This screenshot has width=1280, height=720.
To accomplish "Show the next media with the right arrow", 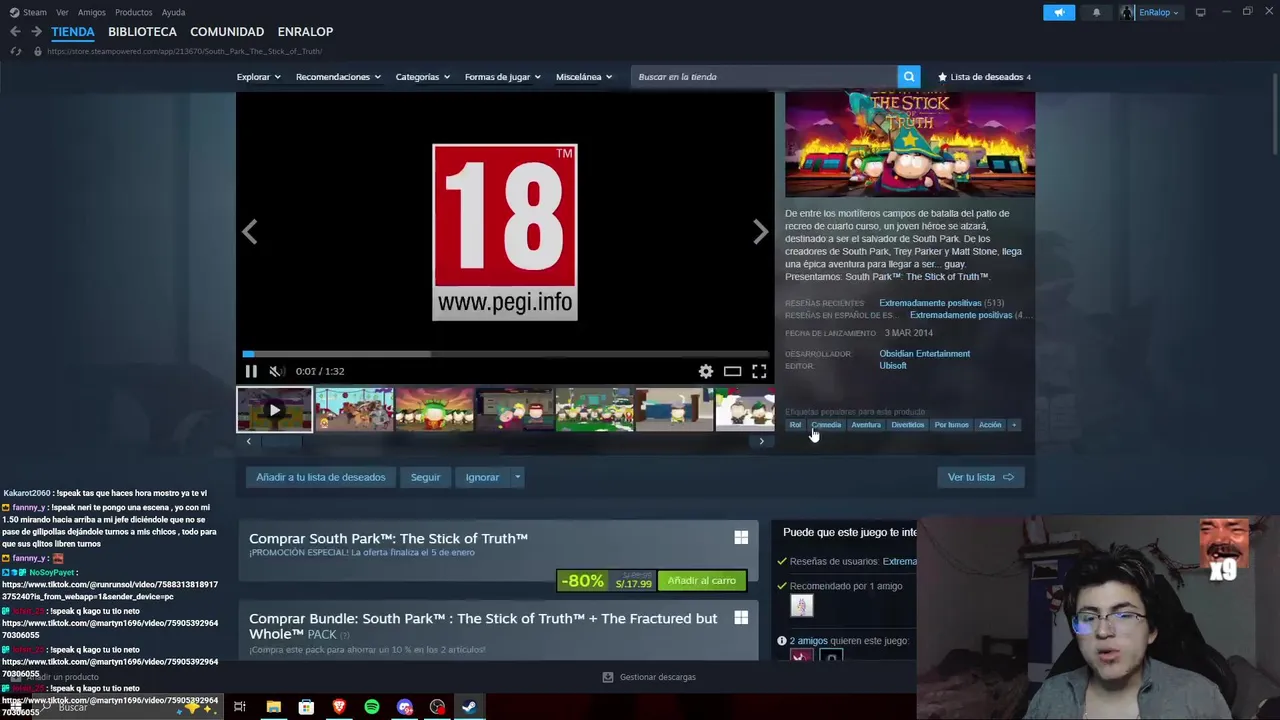I will (x=760, y=232).
